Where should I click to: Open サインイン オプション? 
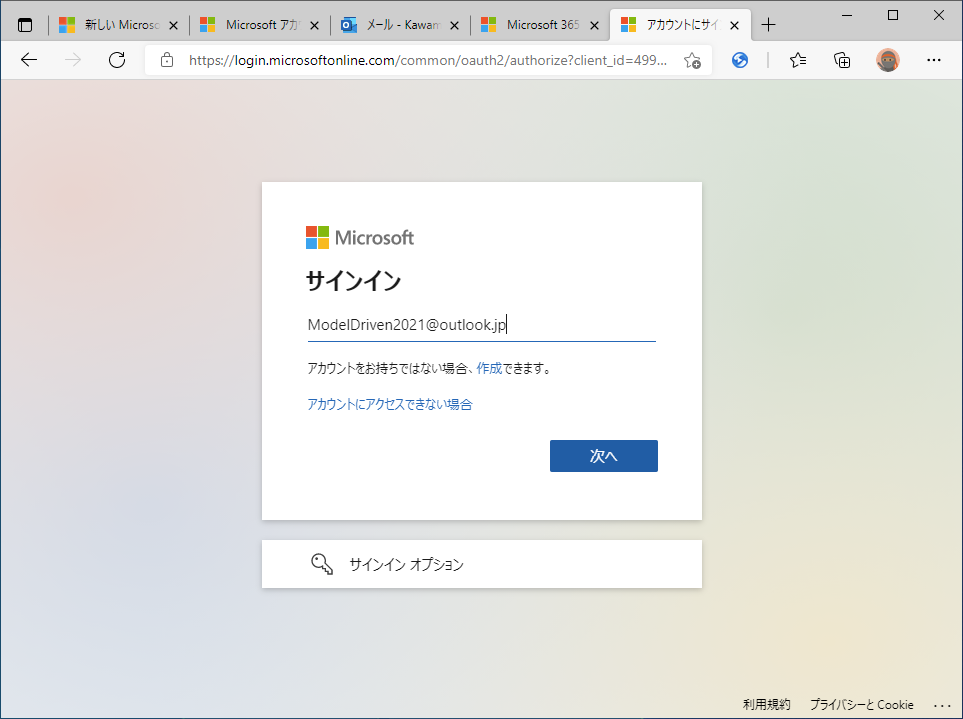coord(482,564)
